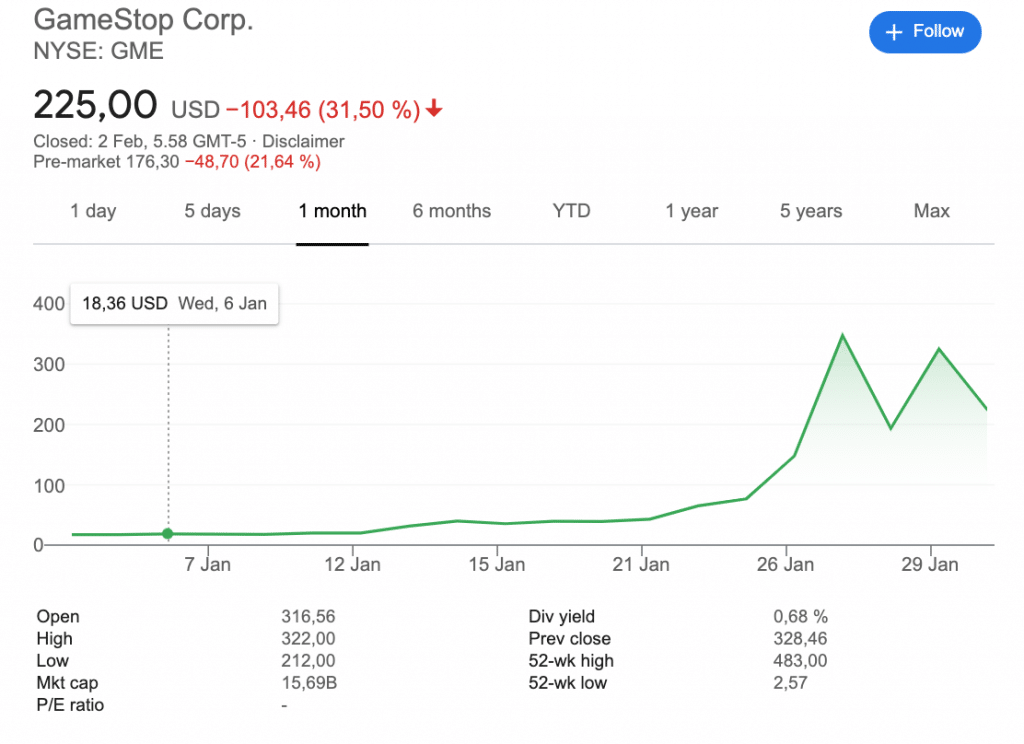Screen dimensions: 1024x744
Task: Click the Pre-market 176,30 price line
Action: click(176, 161)
